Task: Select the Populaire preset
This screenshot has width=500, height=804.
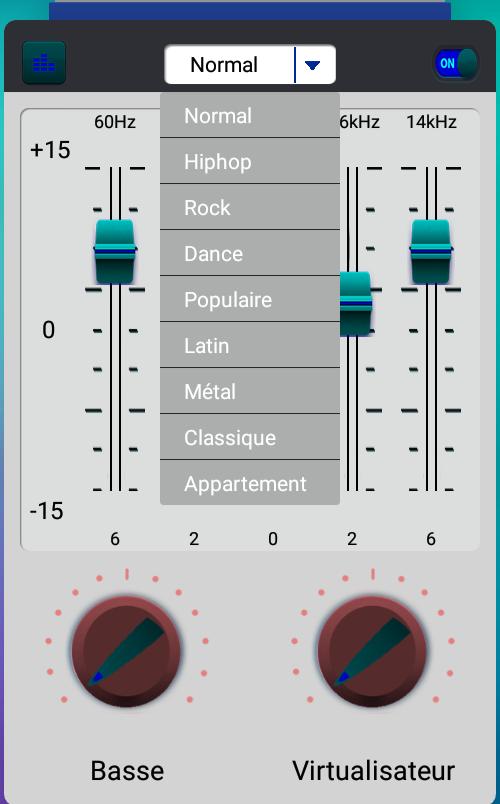Action: (250, 299)
